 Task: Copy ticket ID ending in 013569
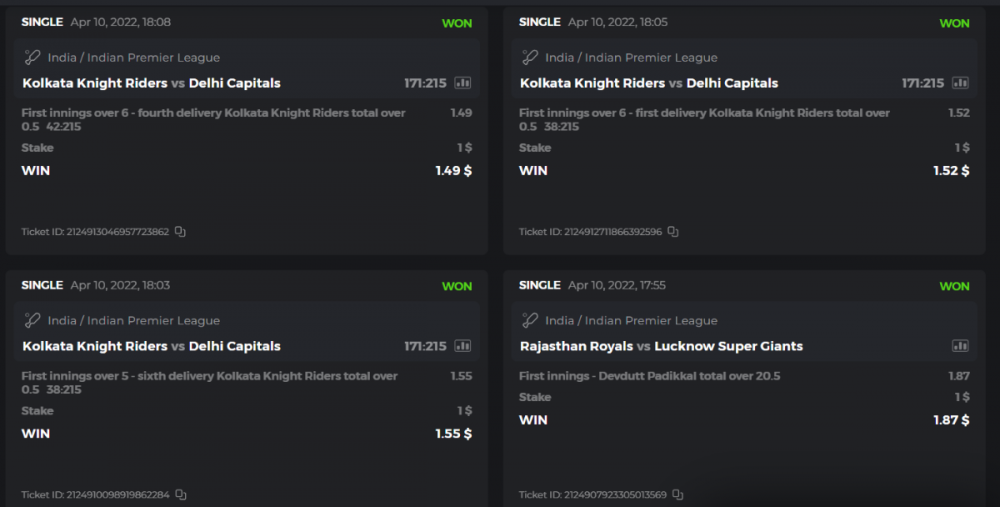coord(678,495)
